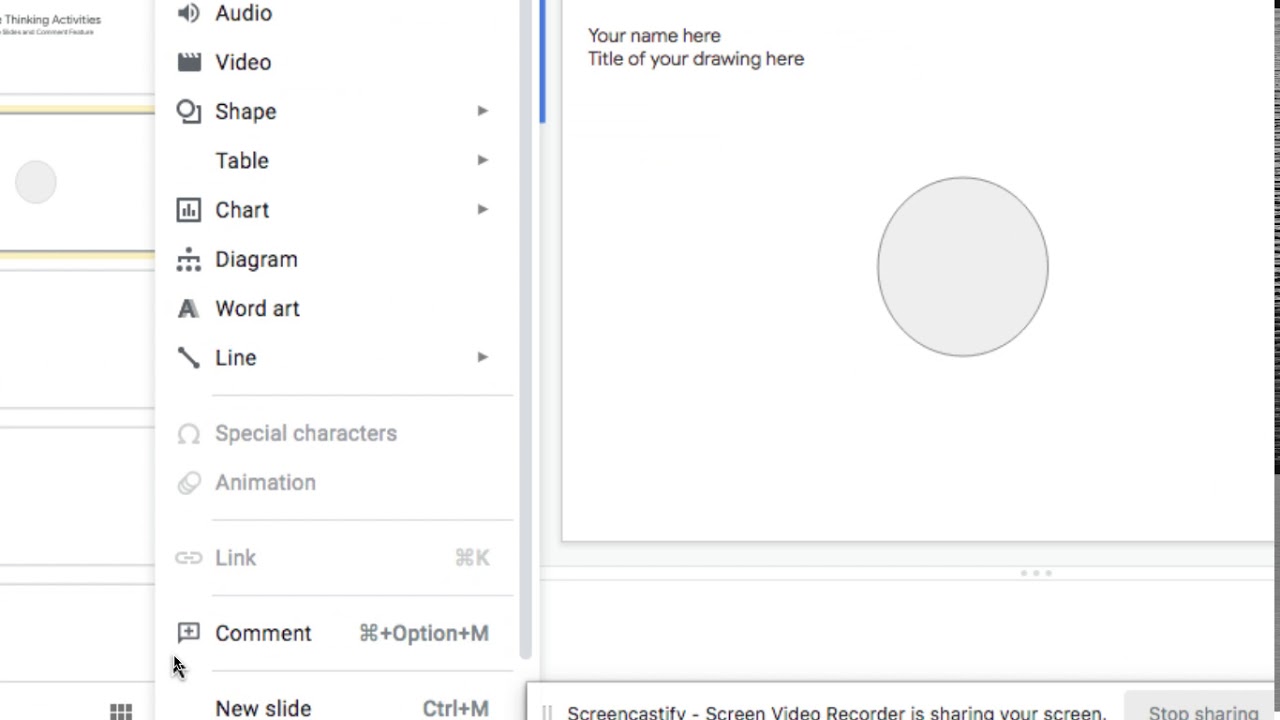
Task: Insert Word art from menu
Action: (x=339, y=308)
